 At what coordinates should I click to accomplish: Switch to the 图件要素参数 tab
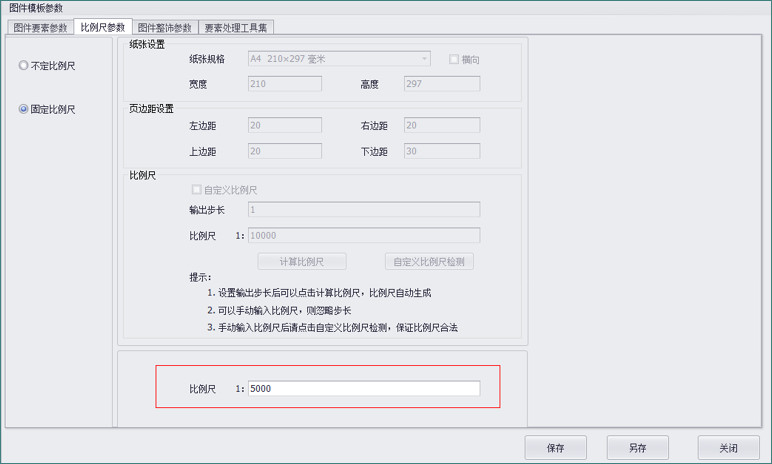40,27
